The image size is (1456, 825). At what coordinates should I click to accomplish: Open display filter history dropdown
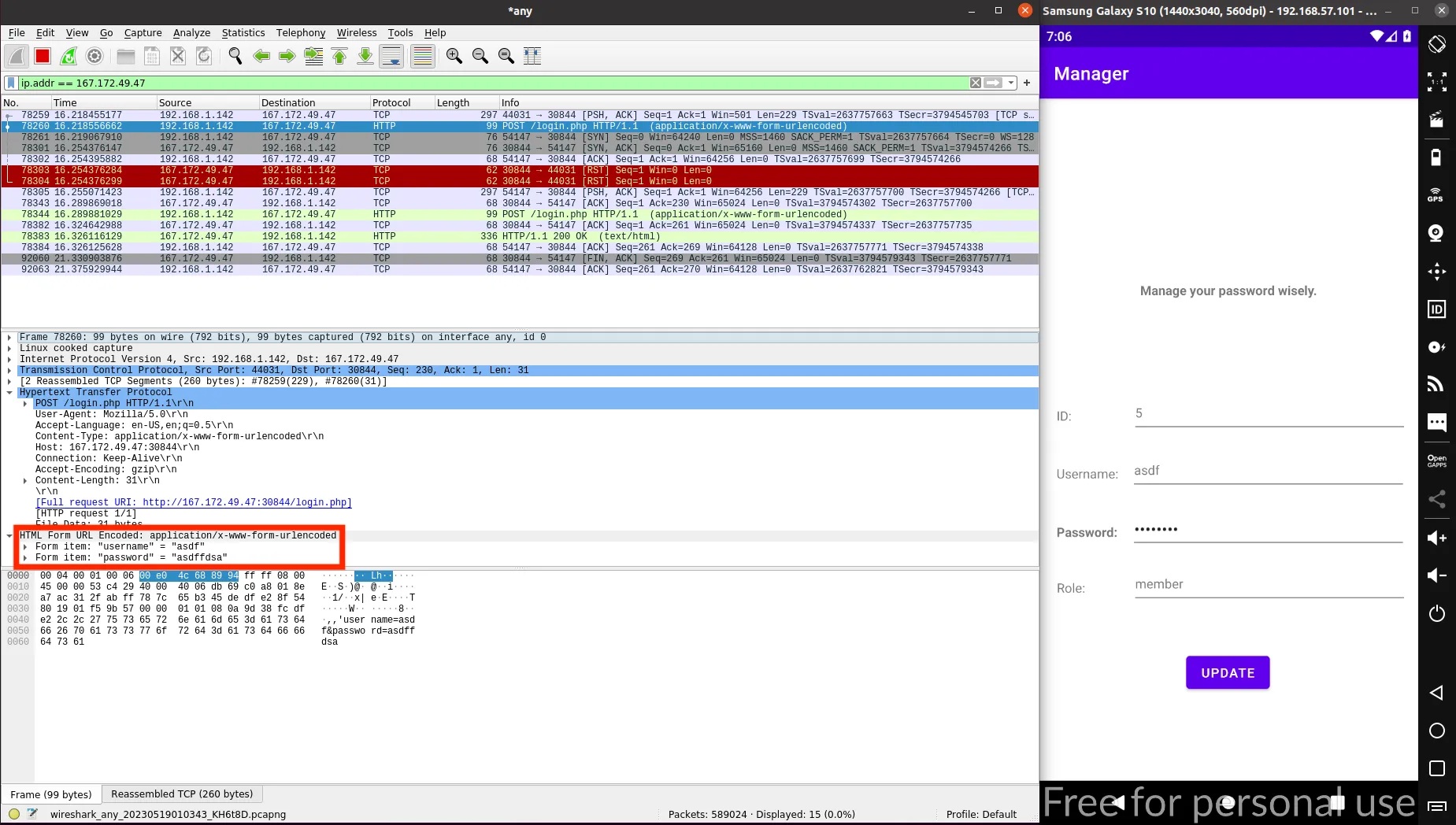(x=1011, y=83)
